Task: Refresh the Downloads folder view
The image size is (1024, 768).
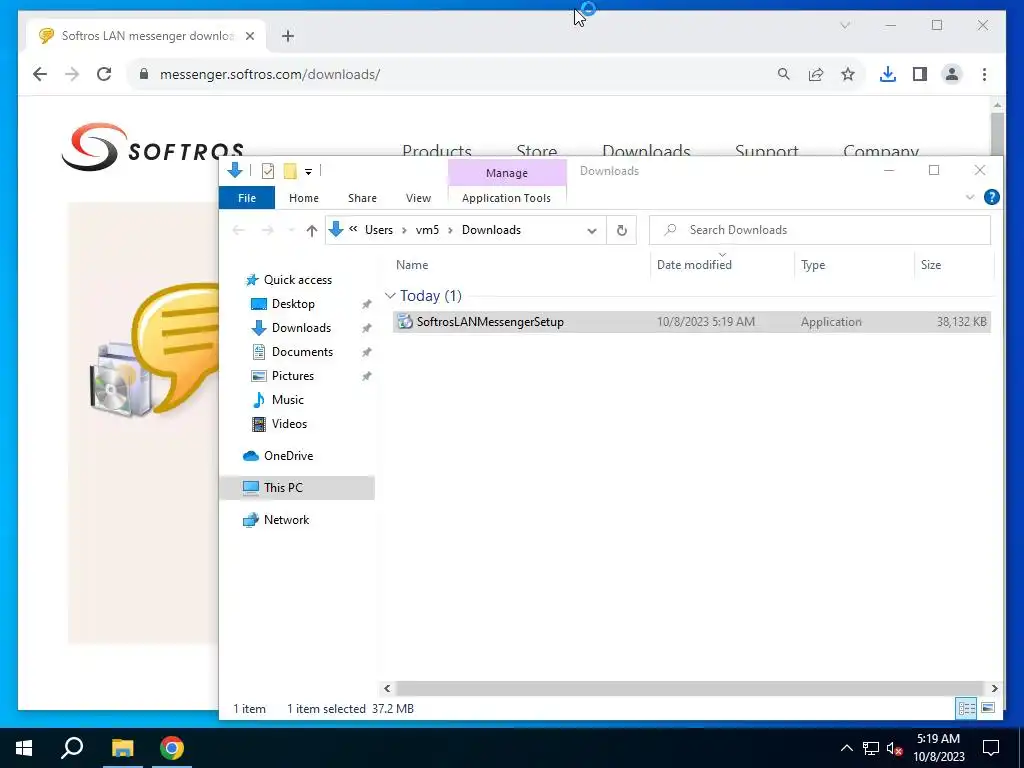Action: point(622,230)
